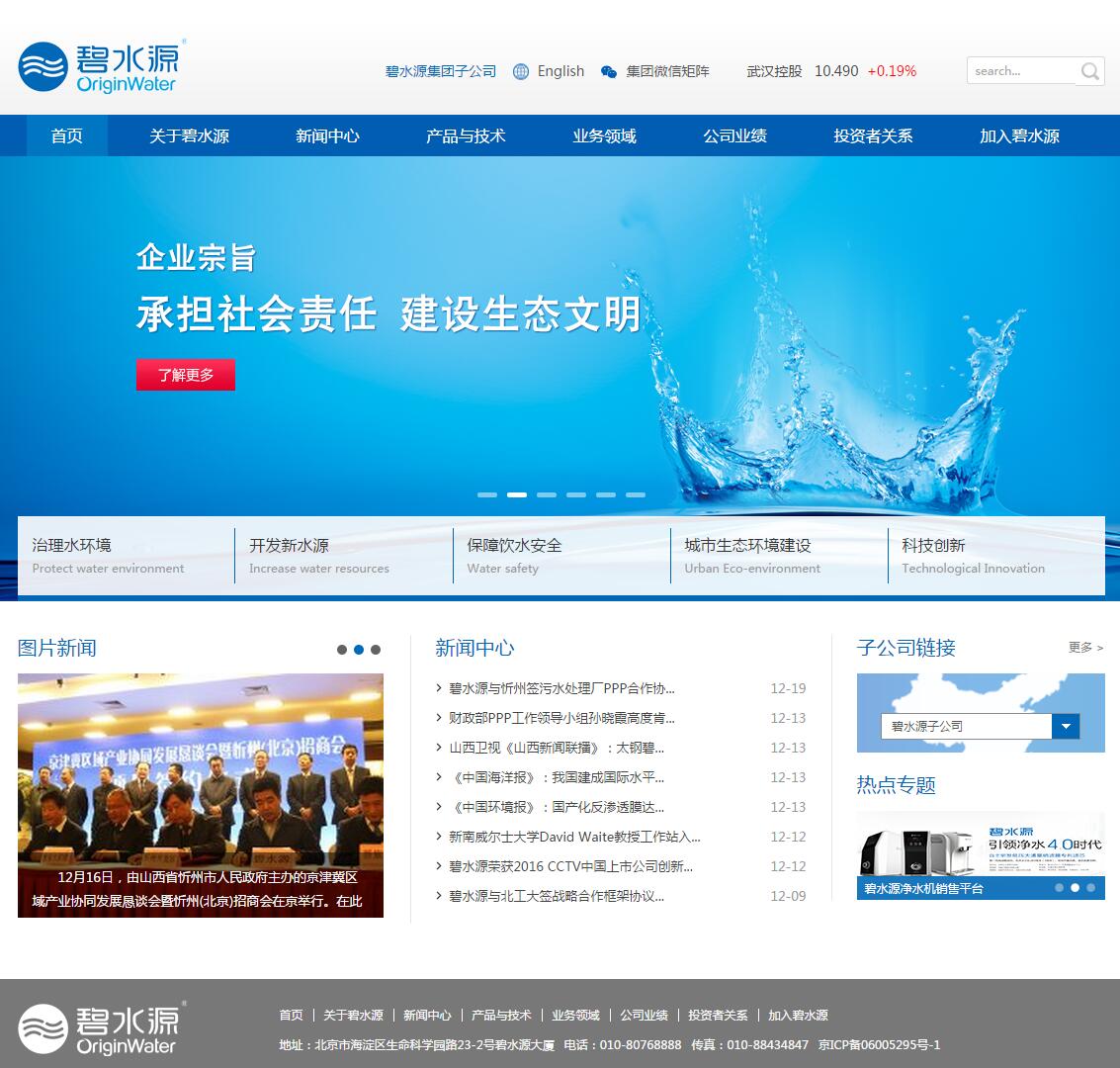Select the fourth banner slide indicator
This screenshot has height=1068, width=1120.
(x=576, y=494)
